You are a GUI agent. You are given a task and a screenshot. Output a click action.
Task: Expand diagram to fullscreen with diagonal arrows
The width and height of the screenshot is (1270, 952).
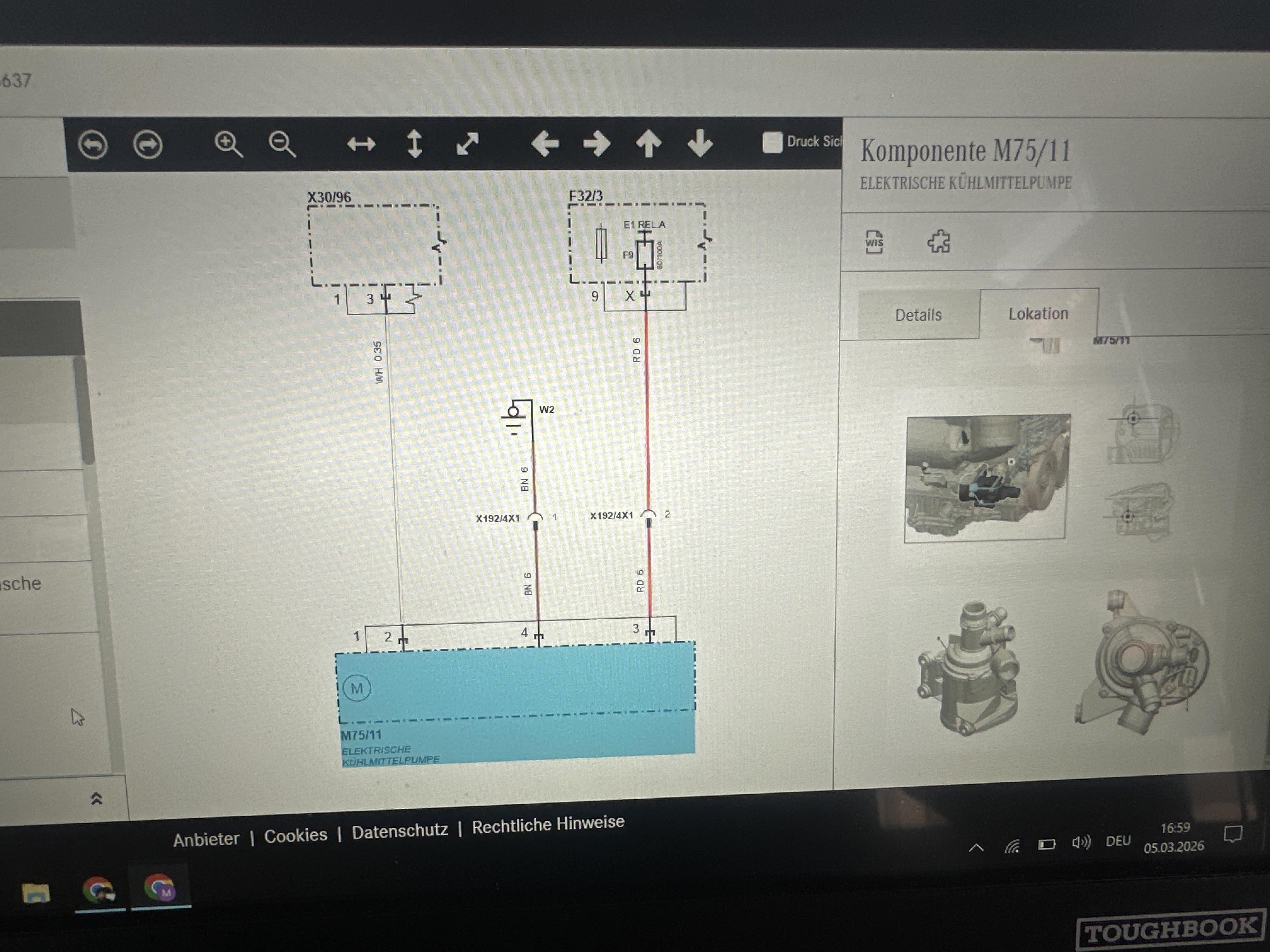[467, 144]
